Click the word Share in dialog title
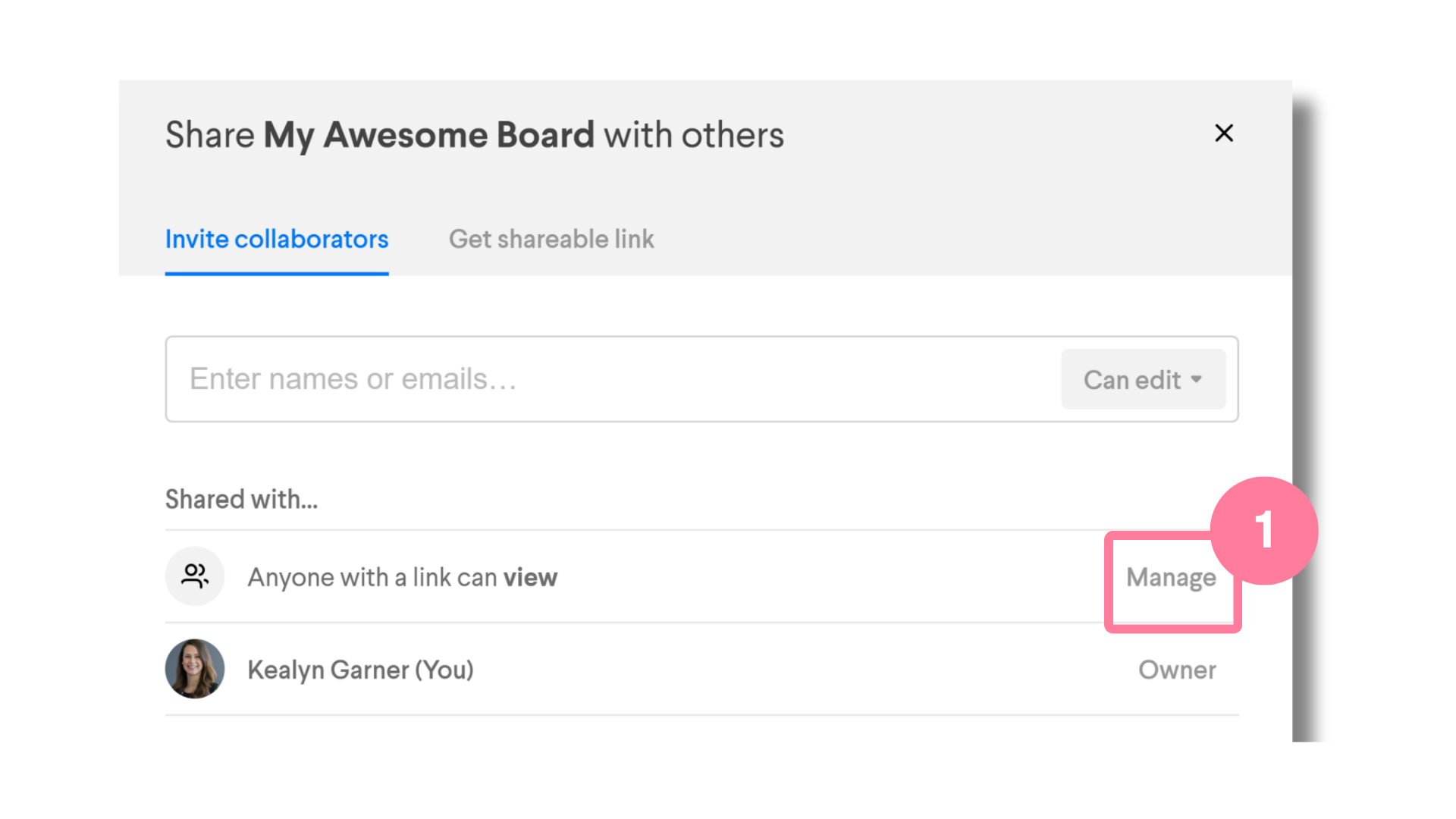Viewport: 1456px width, 819px height. pos(210,135)
